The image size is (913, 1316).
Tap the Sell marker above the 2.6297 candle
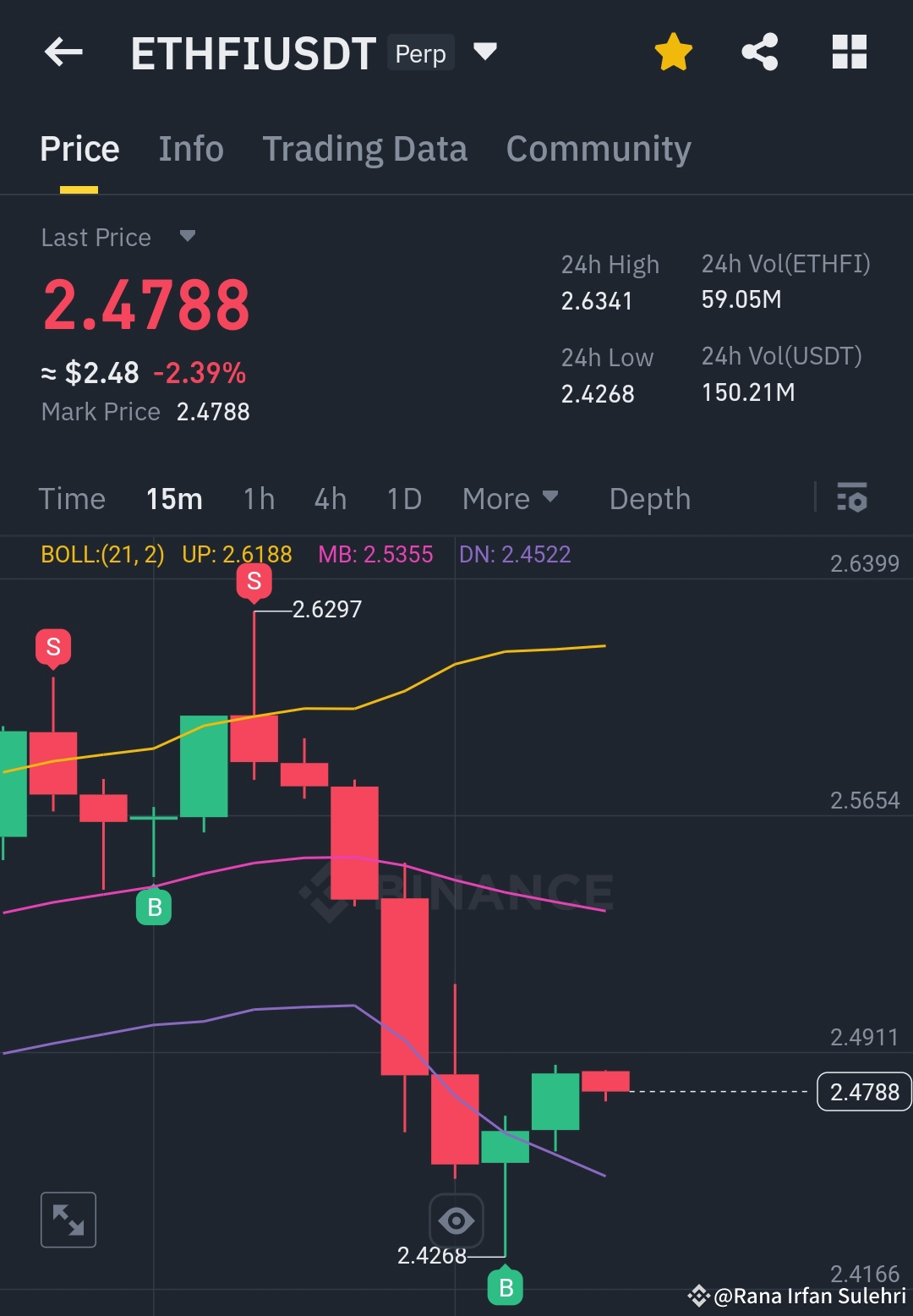(x=254, y=581)
